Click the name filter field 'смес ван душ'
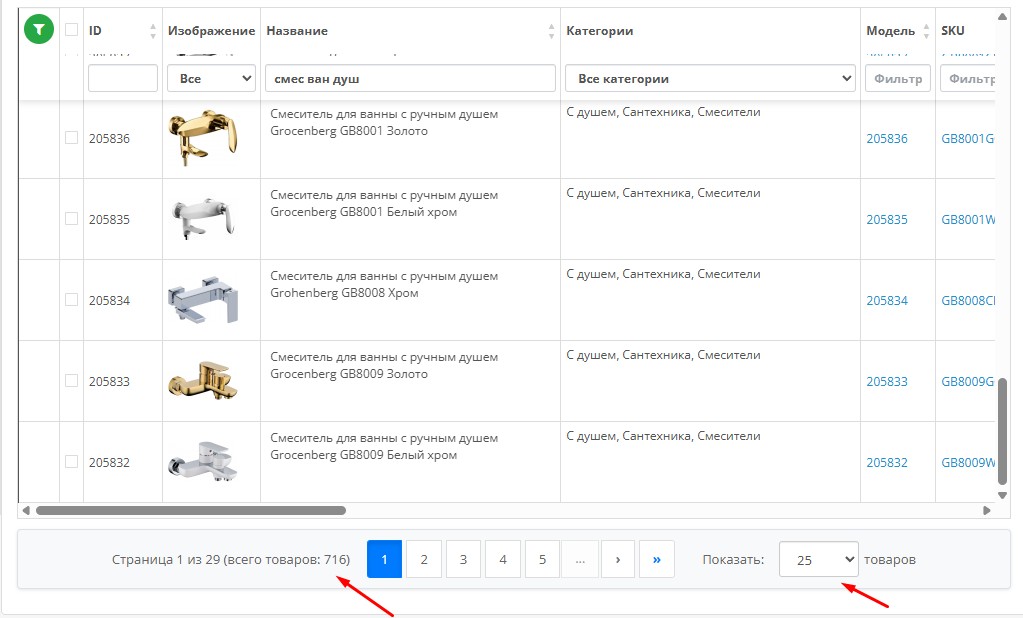The height and width of the screenshot is (618, 1023). pyautogui.click(x=409, y=78)
